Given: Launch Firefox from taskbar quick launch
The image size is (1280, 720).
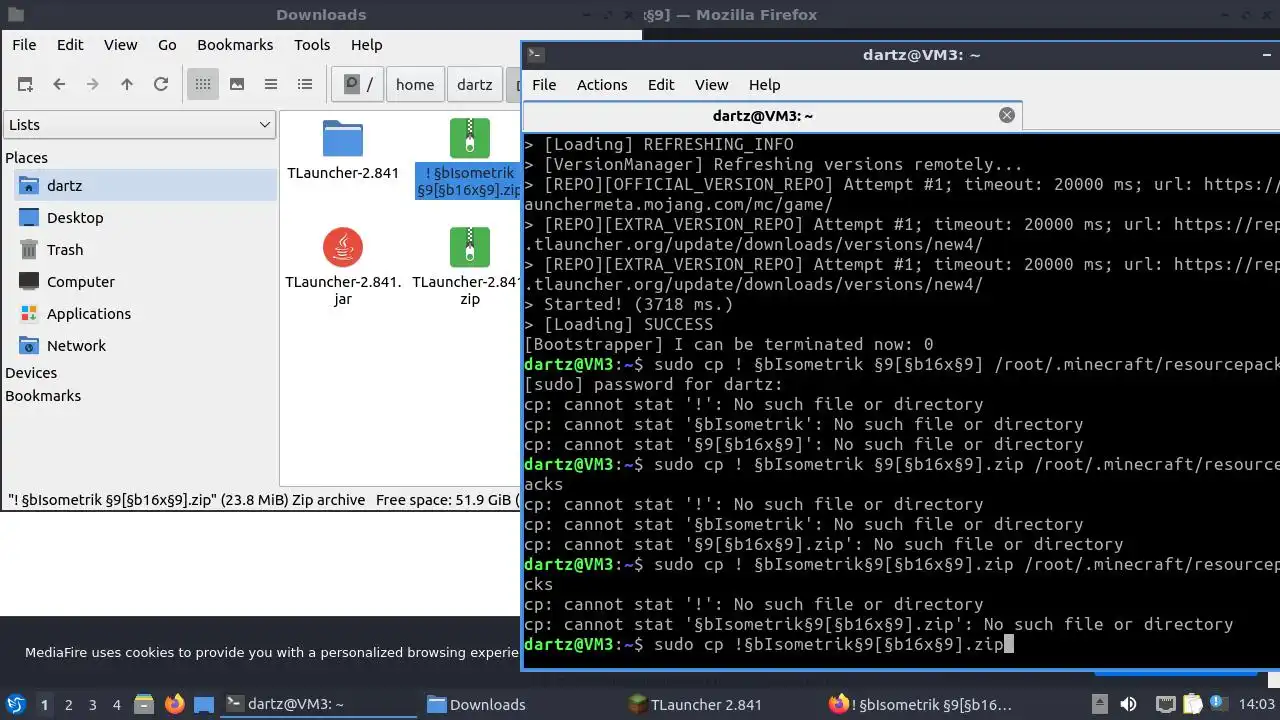Looking at the screenshot, I should (x=174, y=704).
